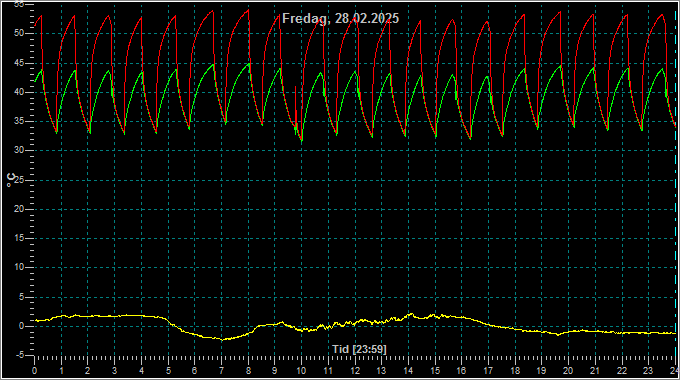Image resolution: width=680 pixels, height=380 pixels.
Task: Click the 10 degree label on temperature axis
Action: click(x=19, y=268)
